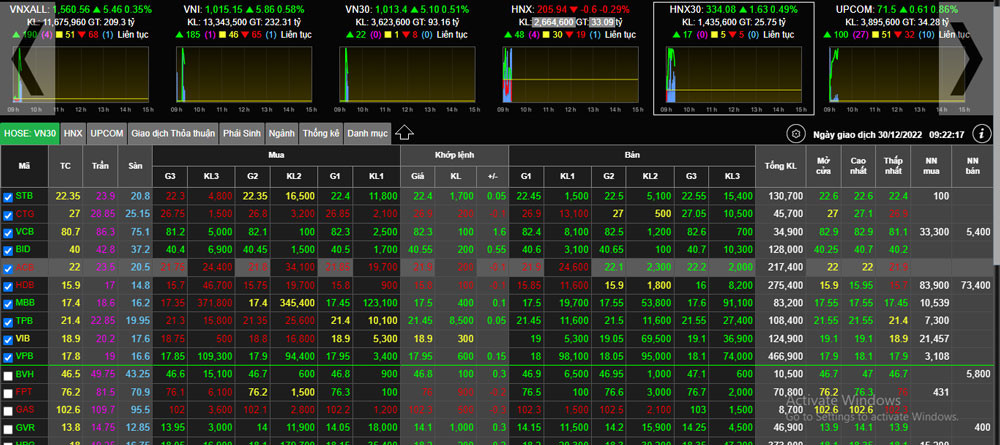Open the Danh mục list tab
1000x445 pixels.
tap(367, 132)
